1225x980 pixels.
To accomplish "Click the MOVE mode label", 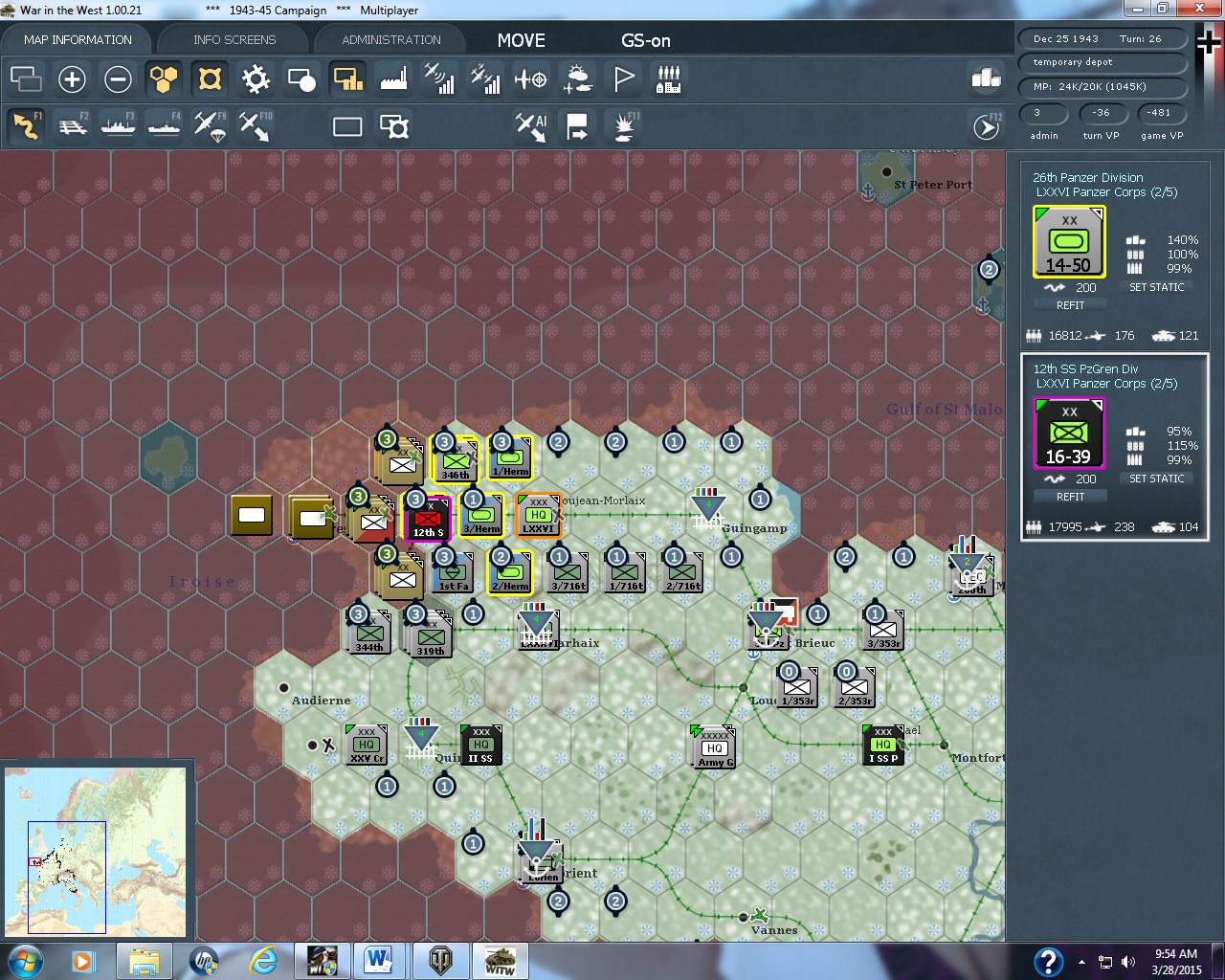I will [521, 40].
